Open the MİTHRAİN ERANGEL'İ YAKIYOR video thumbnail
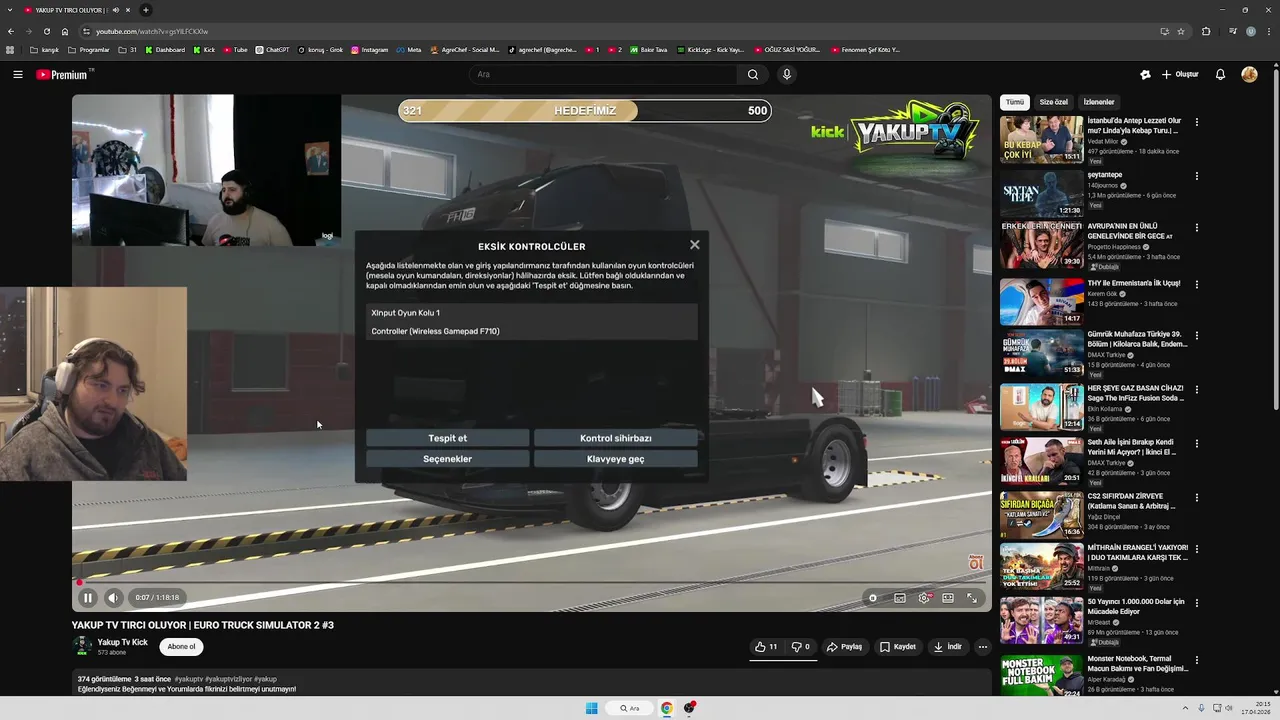This screenshot has height=720, width=1280. (1041, 566)
